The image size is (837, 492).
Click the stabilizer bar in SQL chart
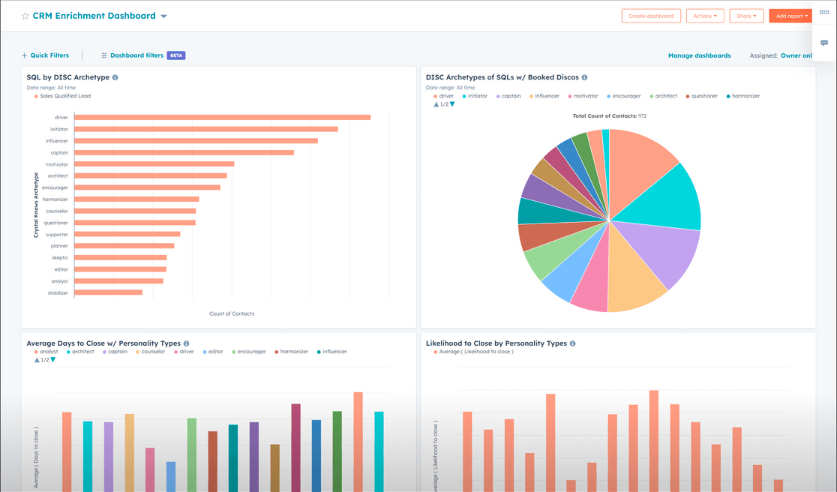tap(108, 292)
